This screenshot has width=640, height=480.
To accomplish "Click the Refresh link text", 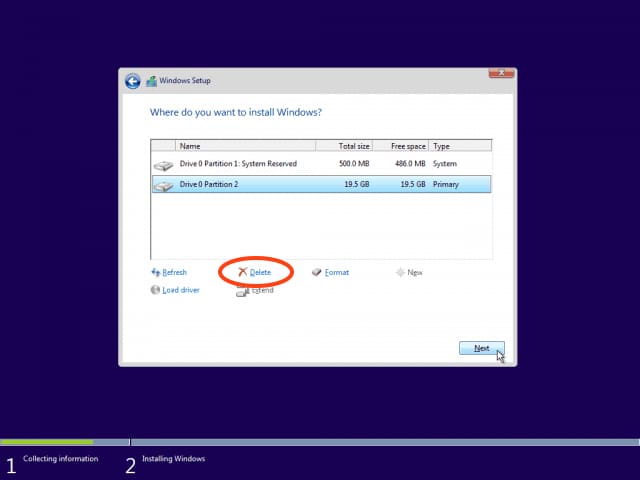I will pos(174,272).
